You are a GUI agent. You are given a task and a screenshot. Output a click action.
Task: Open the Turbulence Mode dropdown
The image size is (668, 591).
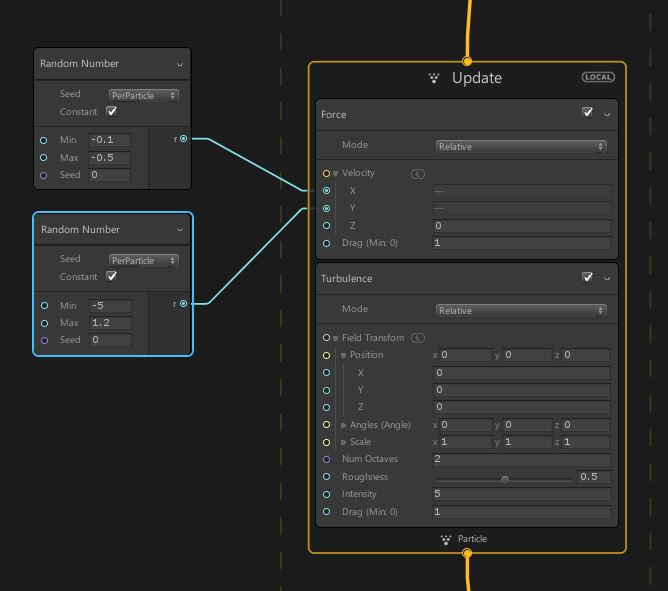pos(521,310)
